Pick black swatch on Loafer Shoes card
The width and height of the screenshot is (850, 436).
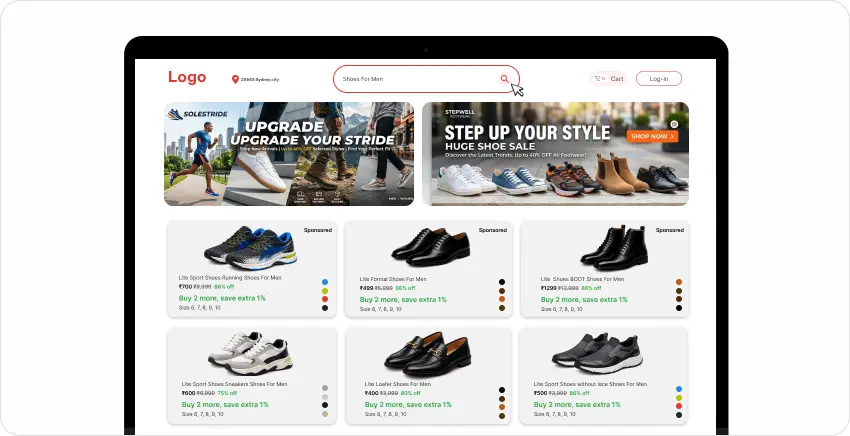click(502, 390)
